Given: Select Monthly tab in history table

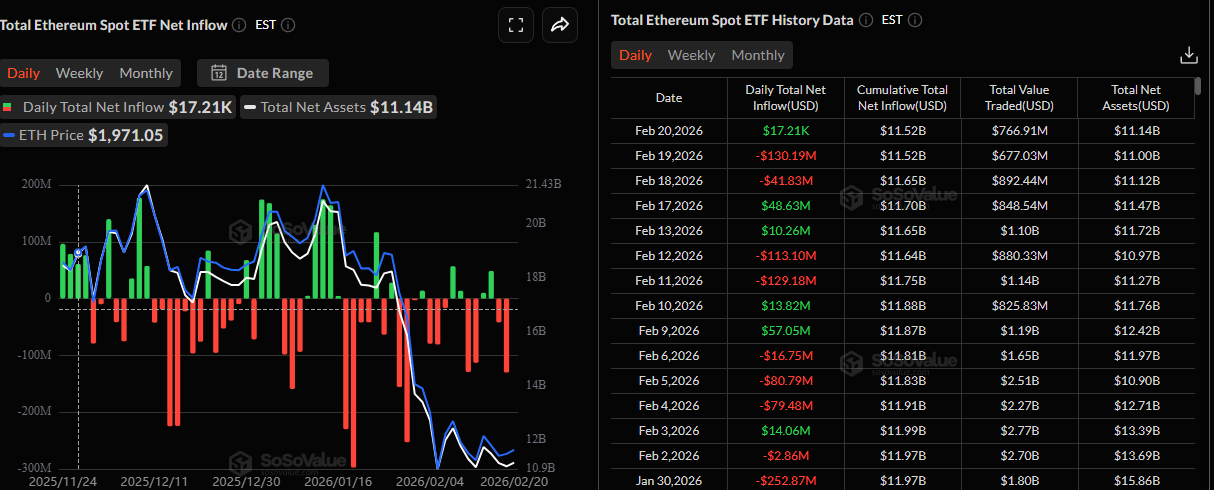Looking at the screenshot, I should pos(757,55).
